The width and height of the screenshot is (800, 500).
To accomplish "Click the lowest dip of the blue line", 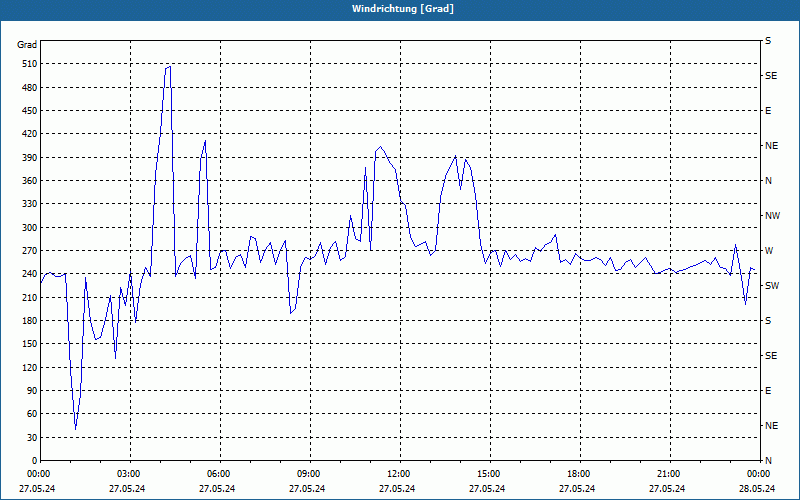I will click(75, 428).
